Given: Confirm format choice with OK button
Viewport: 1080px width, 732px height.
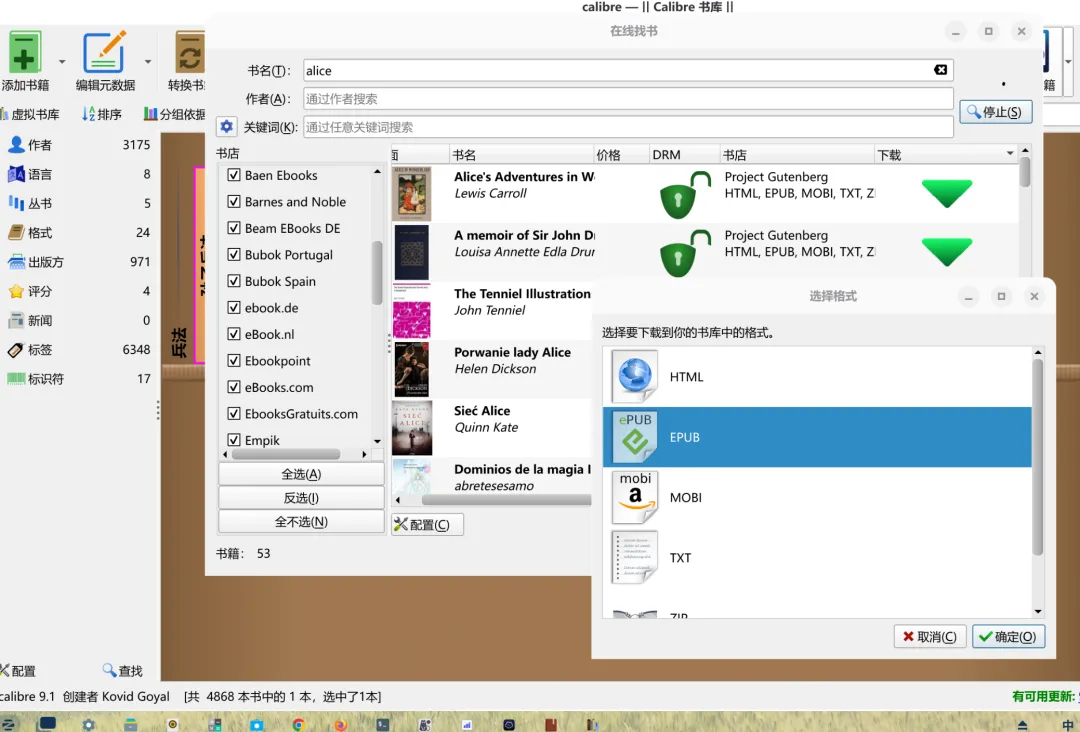Looking at the screenshot, I should tap(1008, 636).
